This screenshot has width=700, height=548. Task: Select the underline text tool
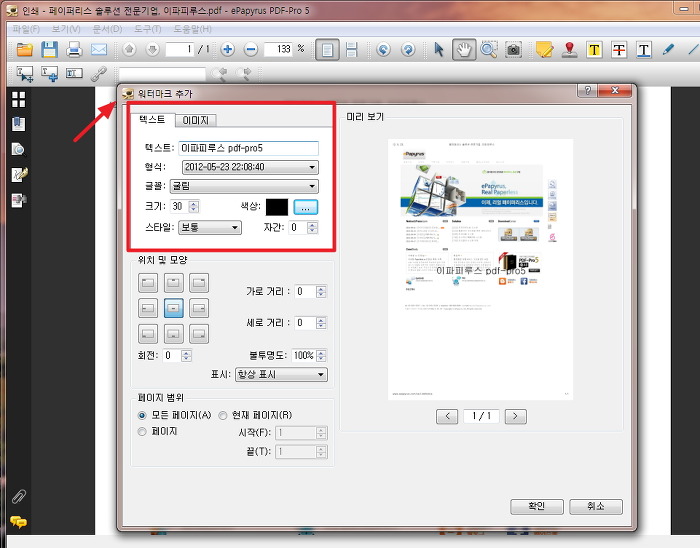click(x=643, y=50)
